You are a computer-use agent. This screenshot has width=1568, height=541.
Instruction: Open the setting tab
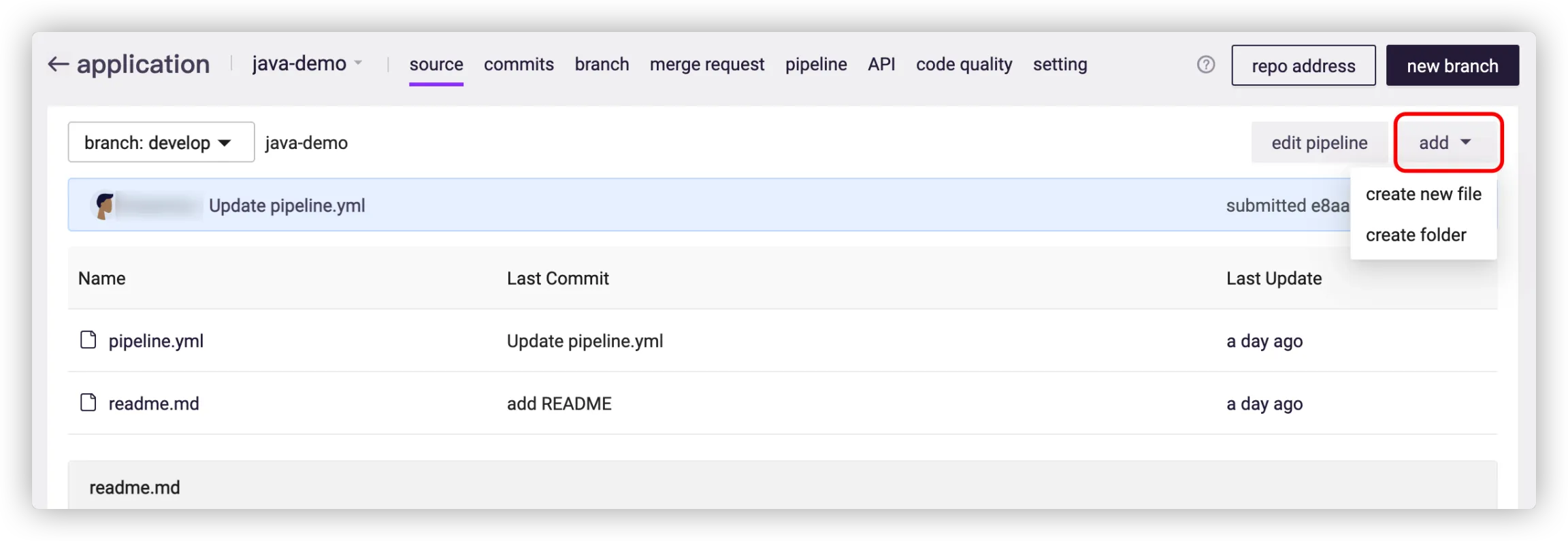tap(1060, 65)
